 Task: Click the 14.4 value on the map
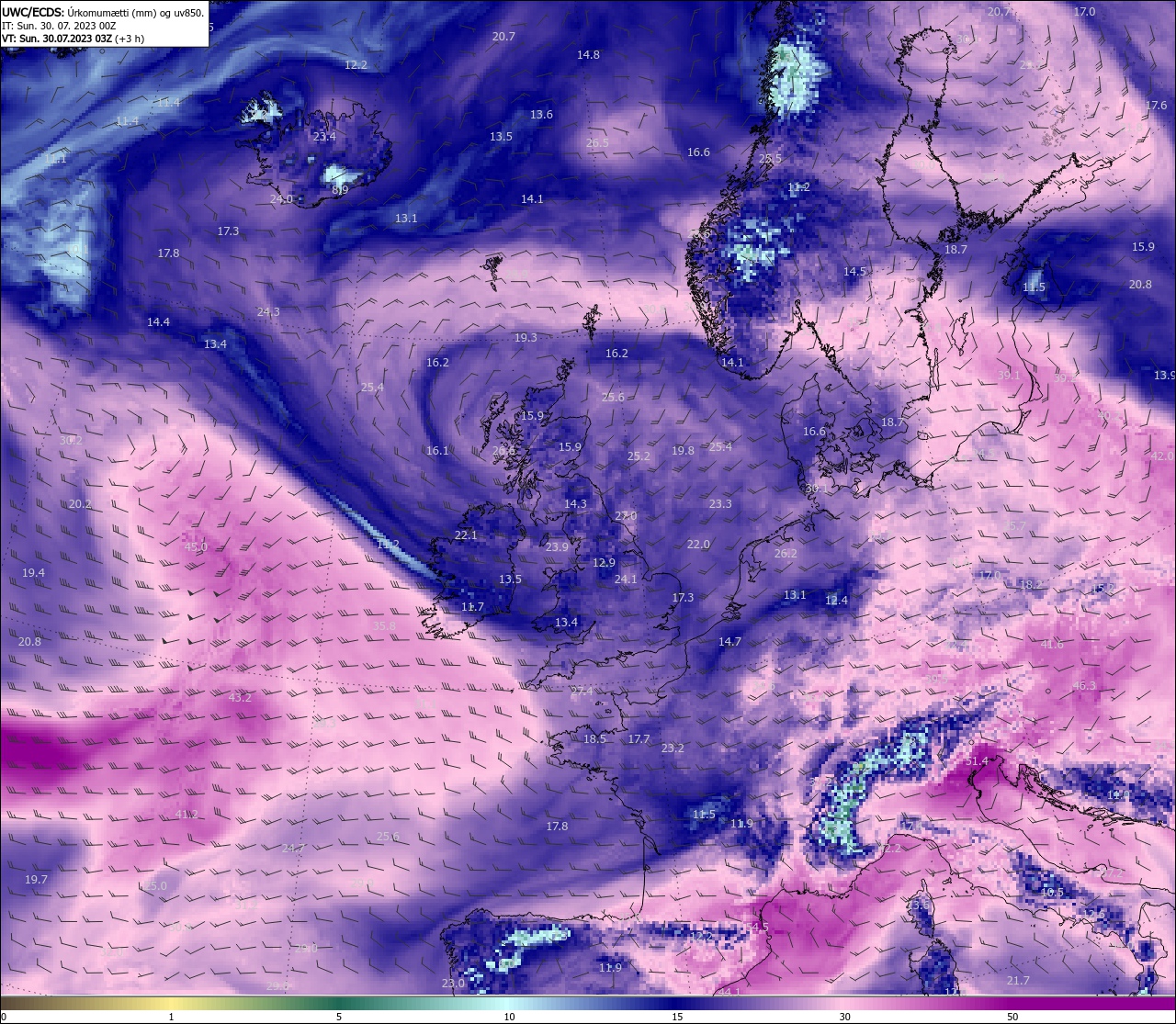[x=158, y=322]
